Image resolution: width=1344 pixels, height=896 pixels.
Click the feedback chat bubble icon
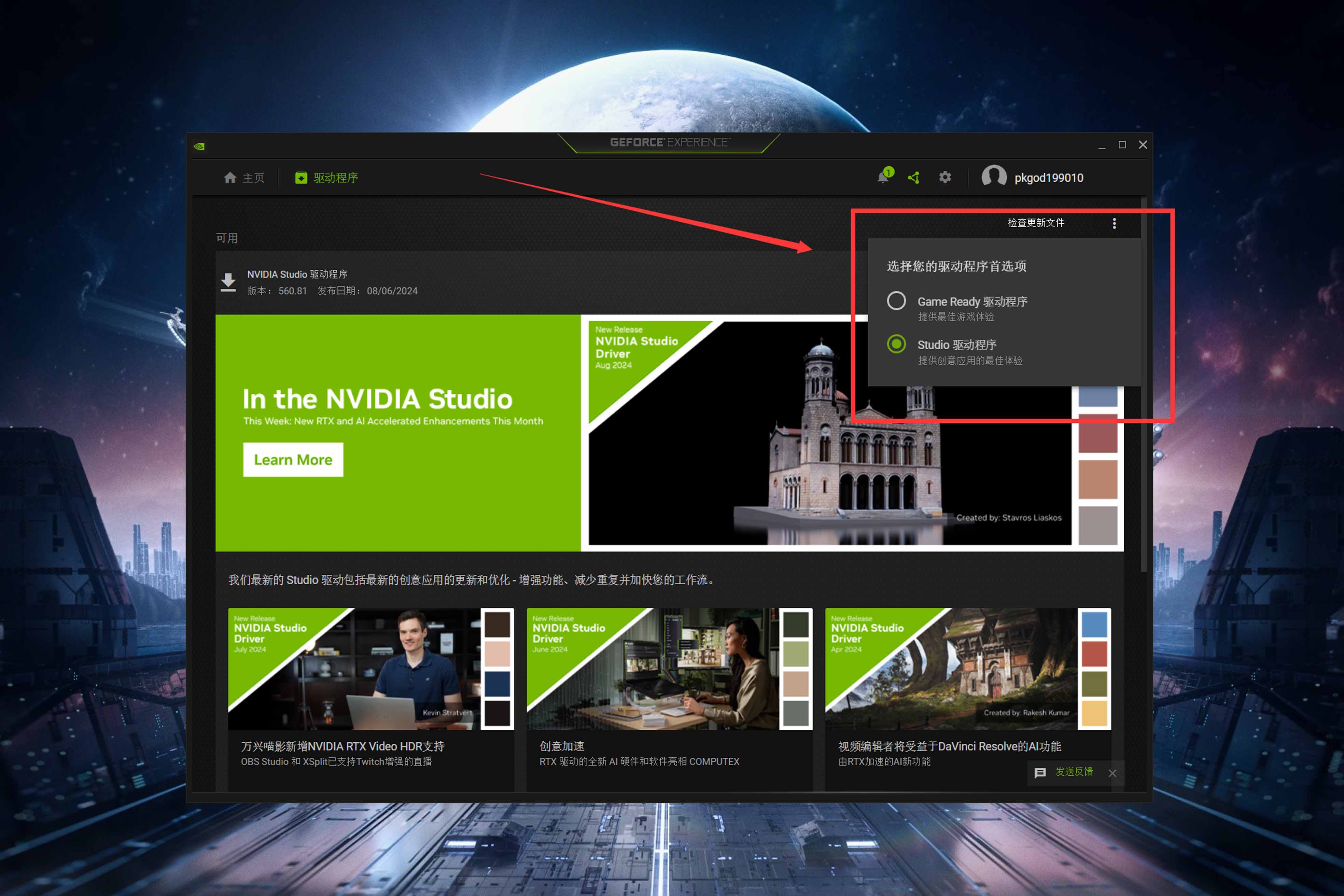[1040, 773]
